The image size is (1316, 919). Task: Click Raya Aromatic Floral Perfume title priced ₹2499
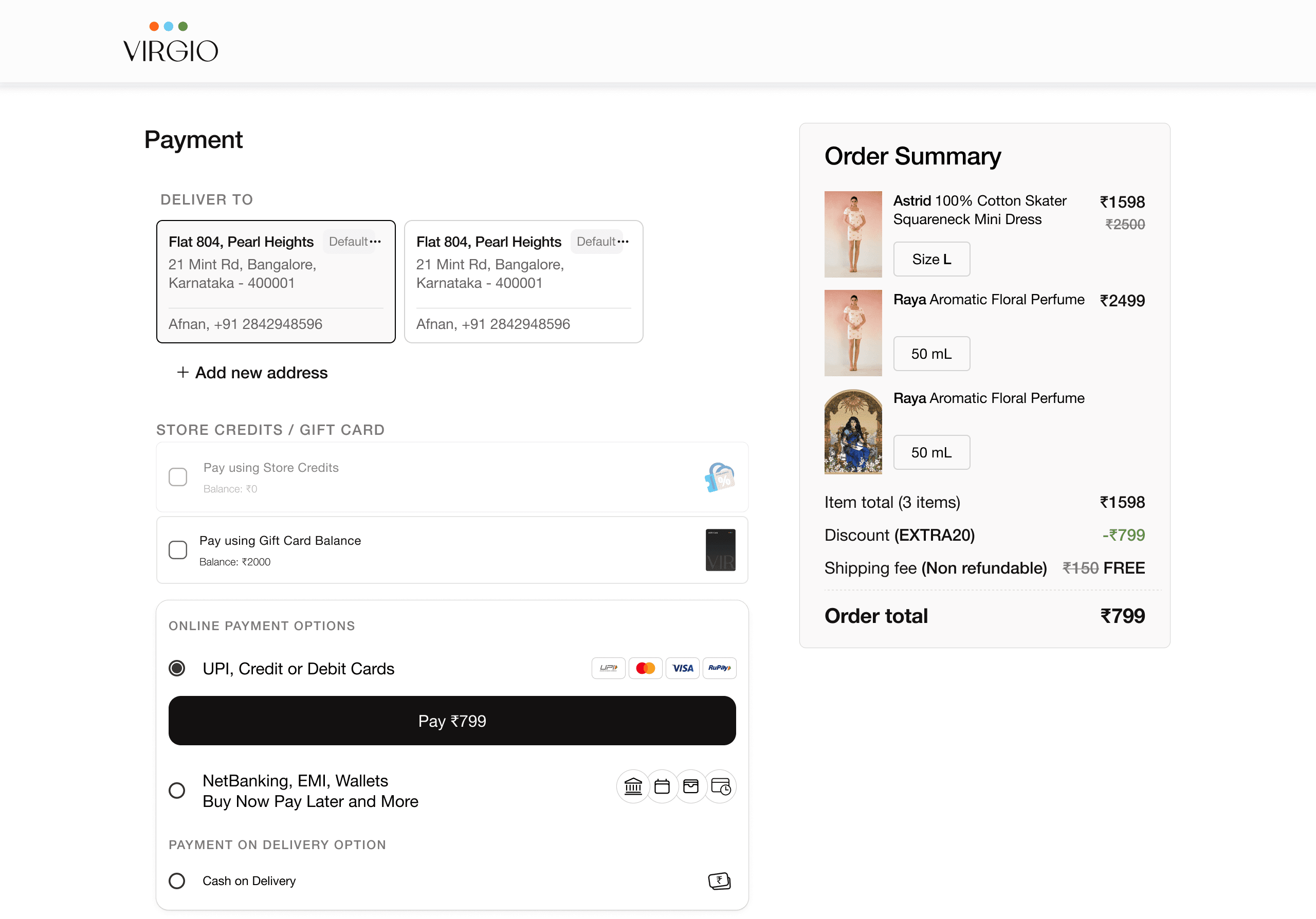(989, 299)
